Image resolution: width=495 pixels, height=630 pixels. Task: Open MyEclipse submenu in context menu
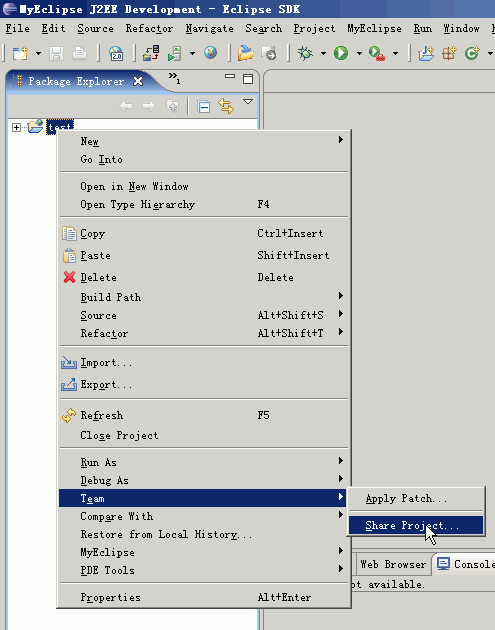pyautogui.click(x=204, y=552)
